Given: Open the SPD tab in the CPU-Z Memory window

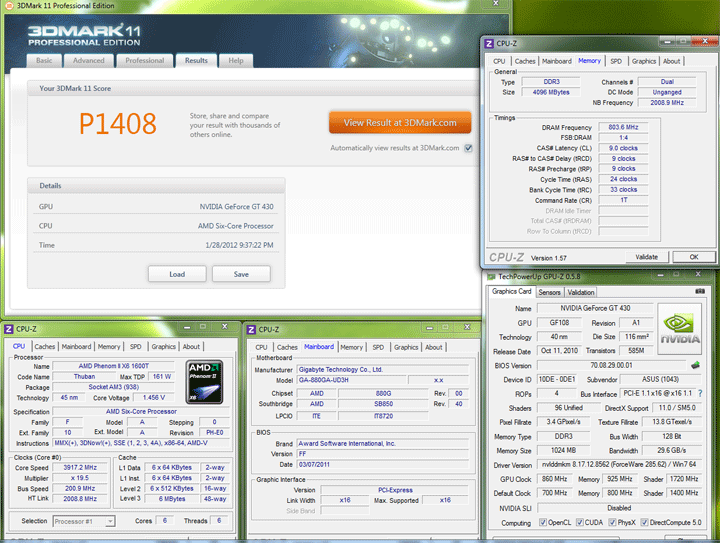Looking at the screenshot, I should (616, 61).
